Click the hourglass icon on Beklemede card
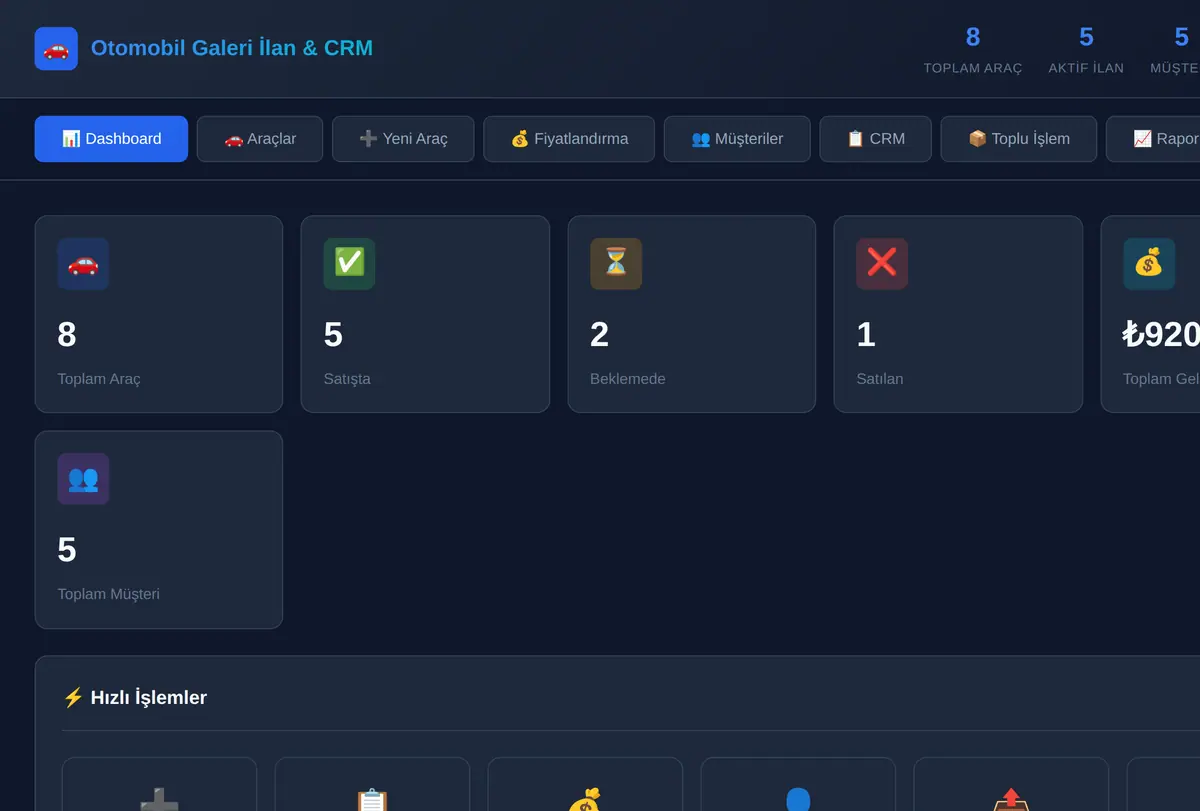This screenshot has height=811, width=1200. tap(616, 264)
